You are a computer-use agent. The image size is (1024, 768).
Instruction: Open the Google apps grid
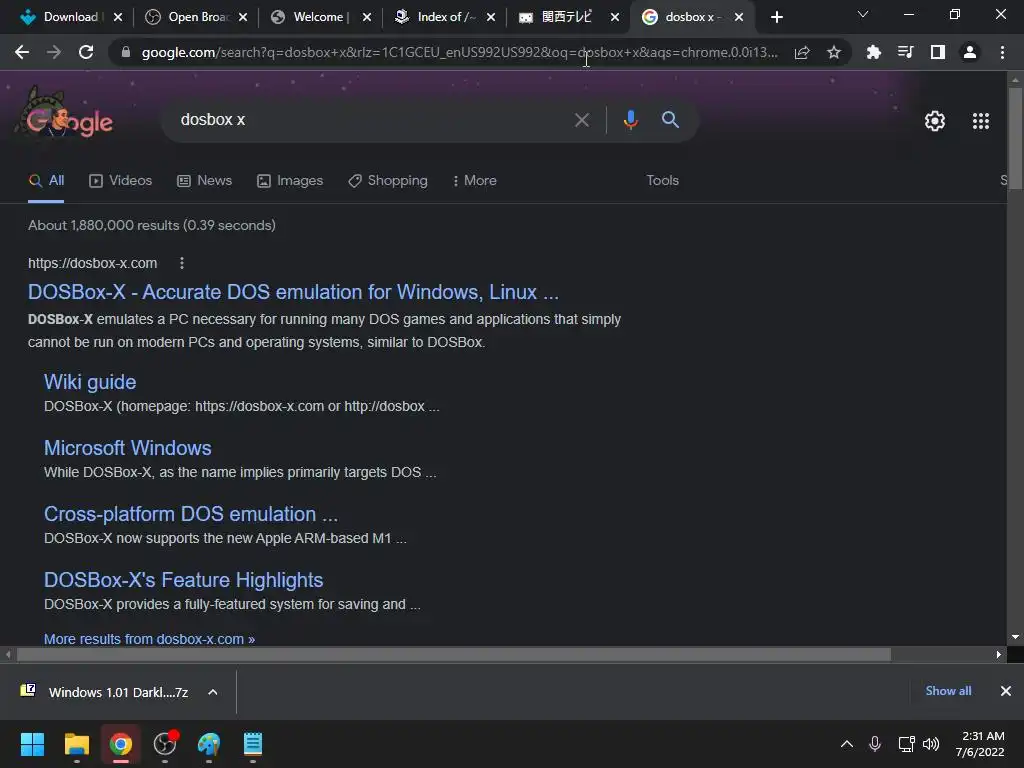tap(980, 121)
